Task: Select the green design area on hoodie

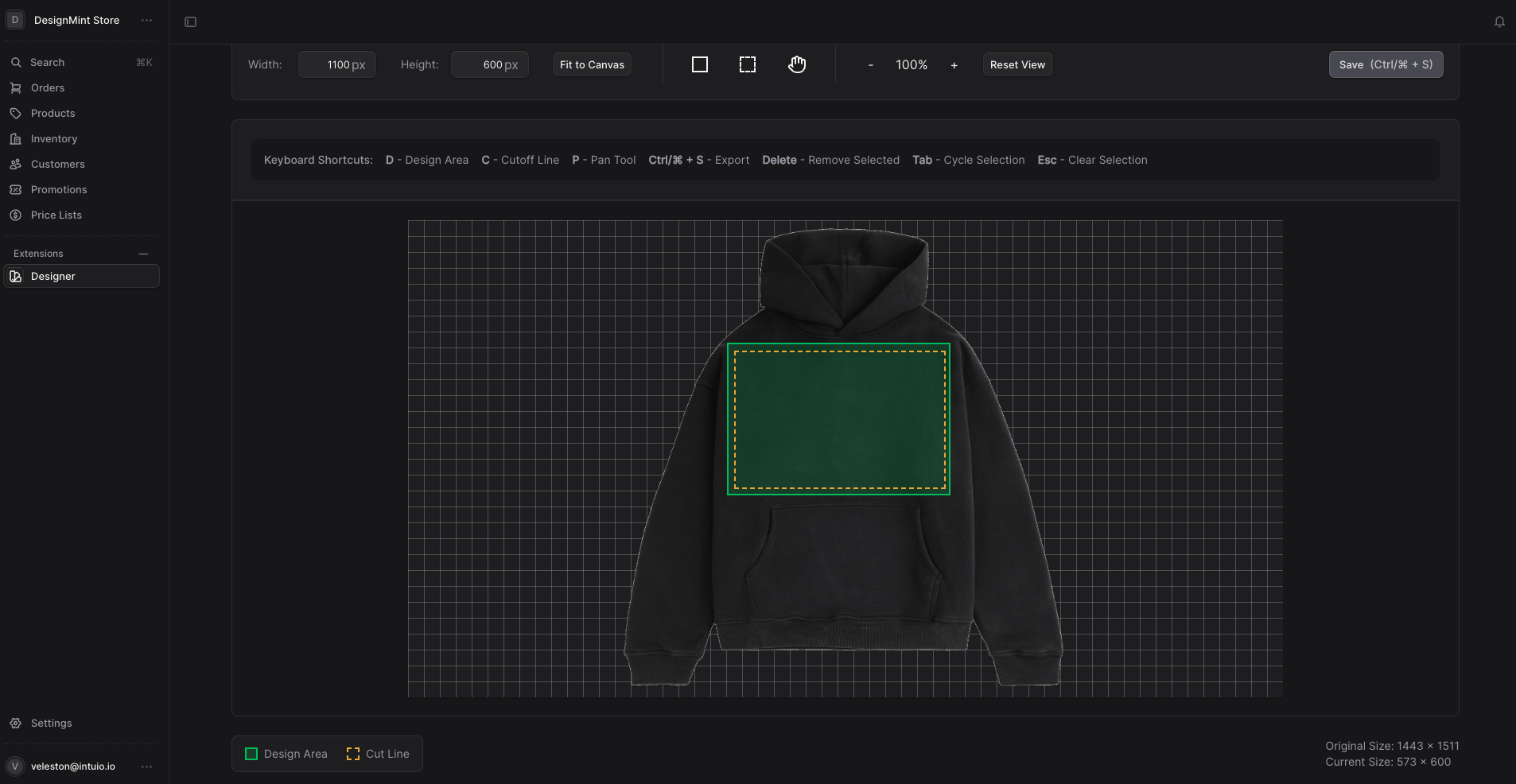Action: click(x=838, y=419)
